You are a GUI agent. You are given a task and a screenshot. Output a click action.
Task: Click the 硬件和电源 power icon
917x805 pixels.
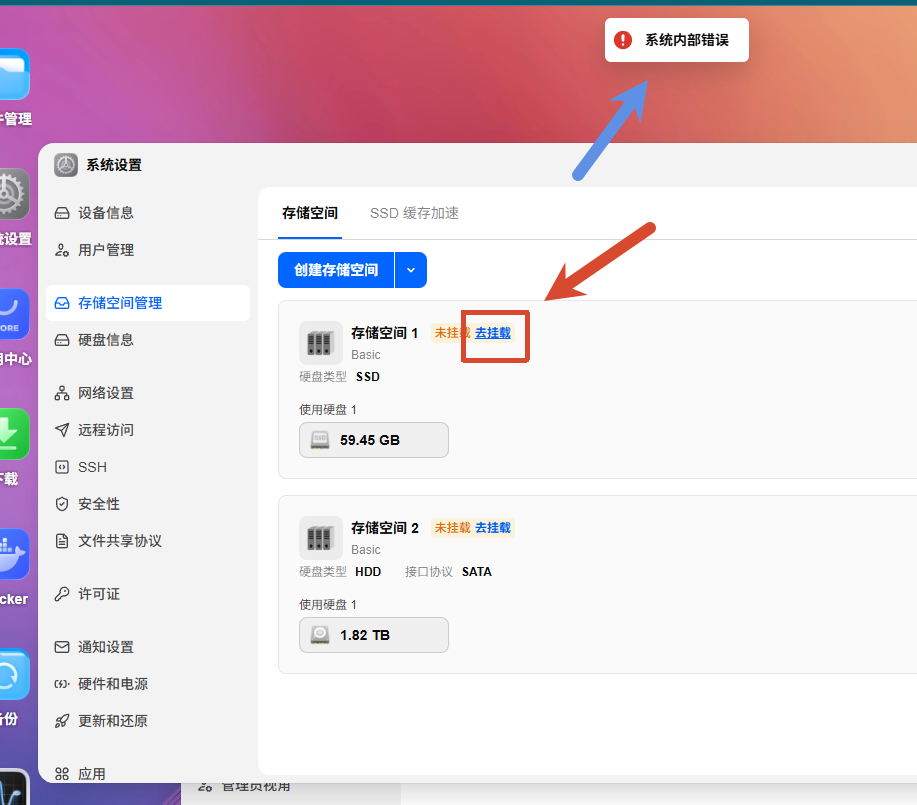pyautogui.click(x=62, y=684)
